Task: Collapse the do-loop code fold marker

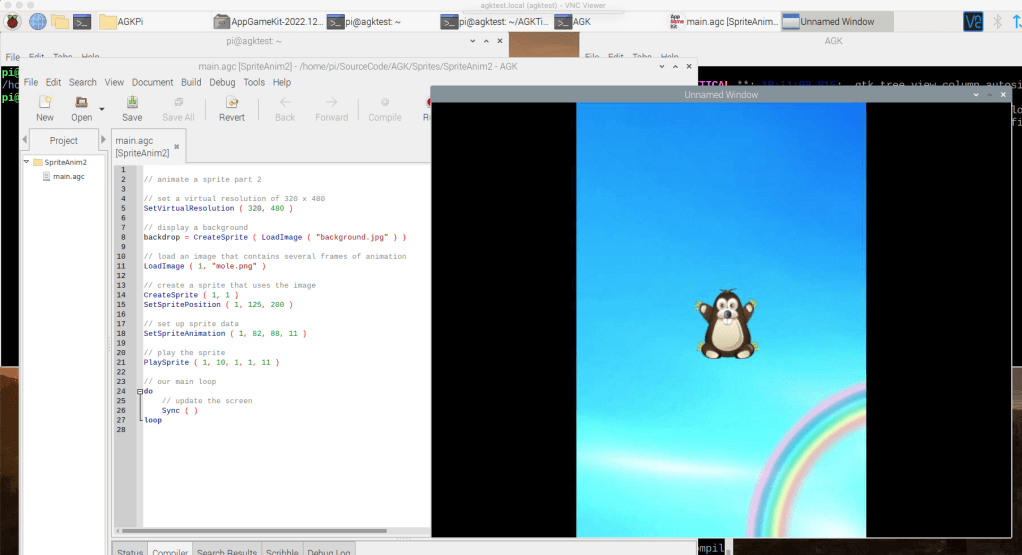Action: [x=139, y=391]
